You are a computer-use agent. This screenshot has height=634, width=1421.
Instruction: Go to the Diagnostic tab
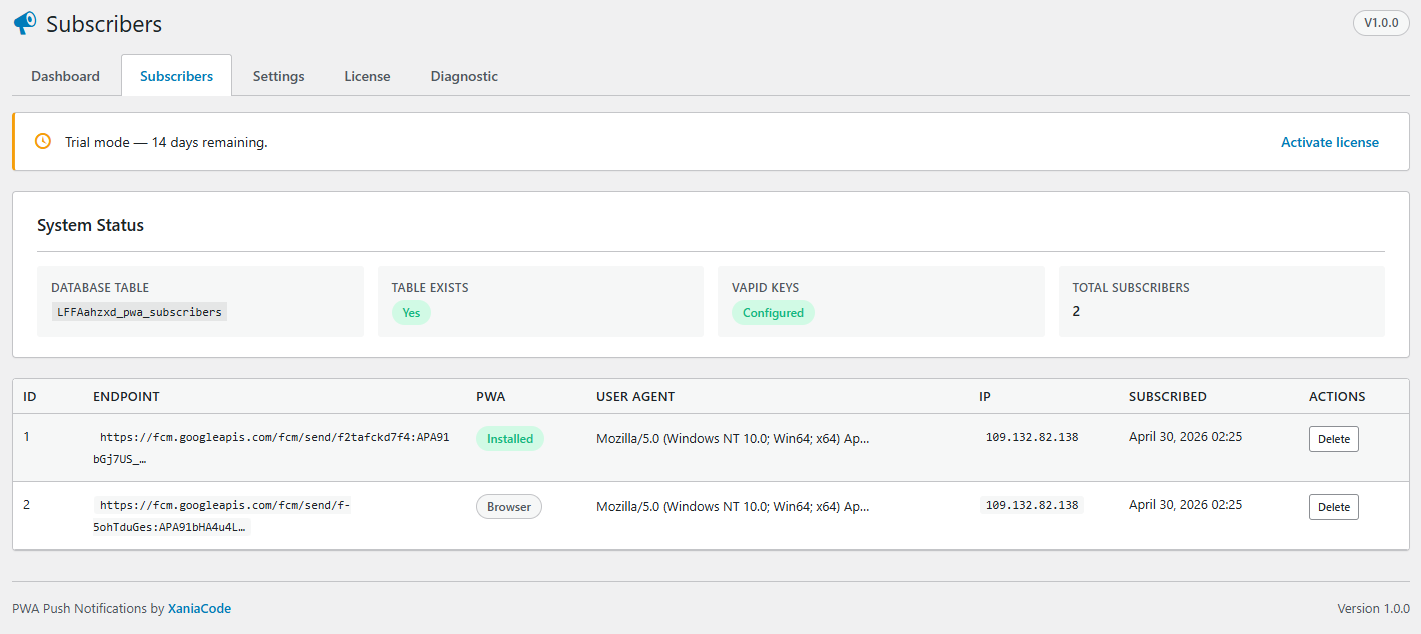(464, 76)
